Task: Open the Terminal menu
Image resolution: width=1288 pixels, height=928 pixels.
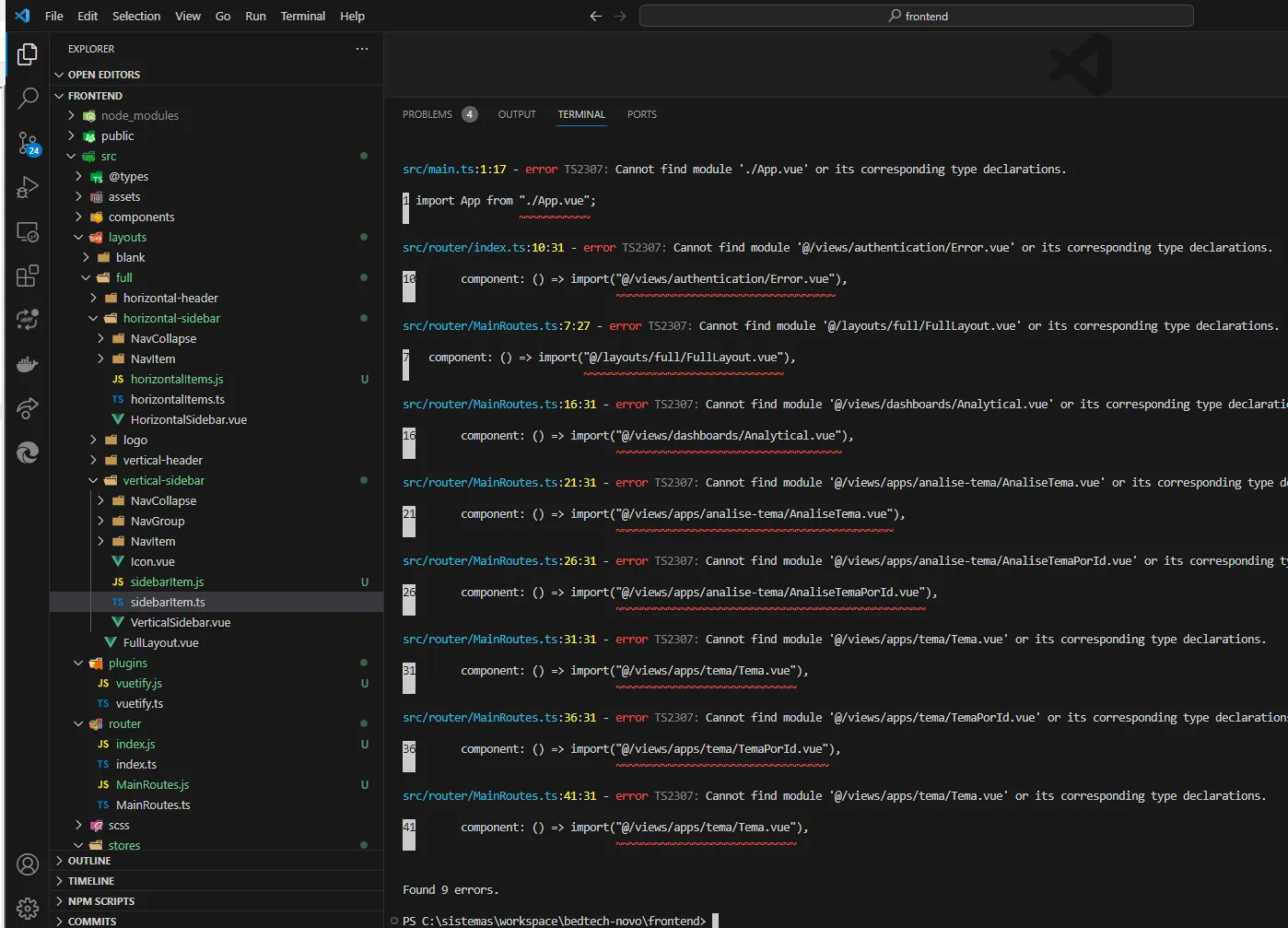Action: coord(302,16)
